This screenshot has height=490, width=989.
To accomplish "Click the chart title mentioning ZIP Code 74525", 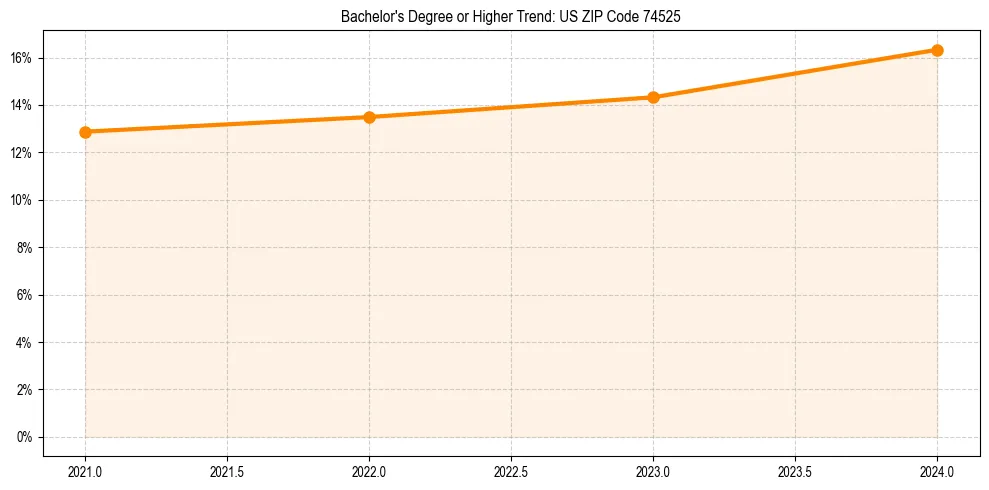I will [x=510, y=17].
